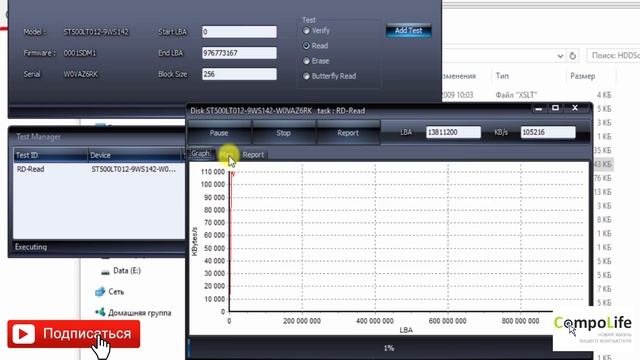Open Data (E:) drive in Explorer
640x360 pixels.
[x=127, y=271]
